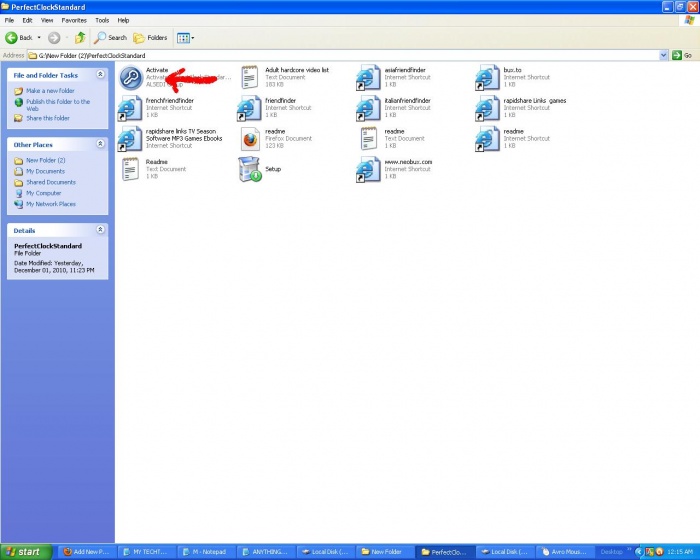Image resolution: width=700 pixels, height=560 pixels.
Task: Collapse the Details panel
Action: point(100,230)
